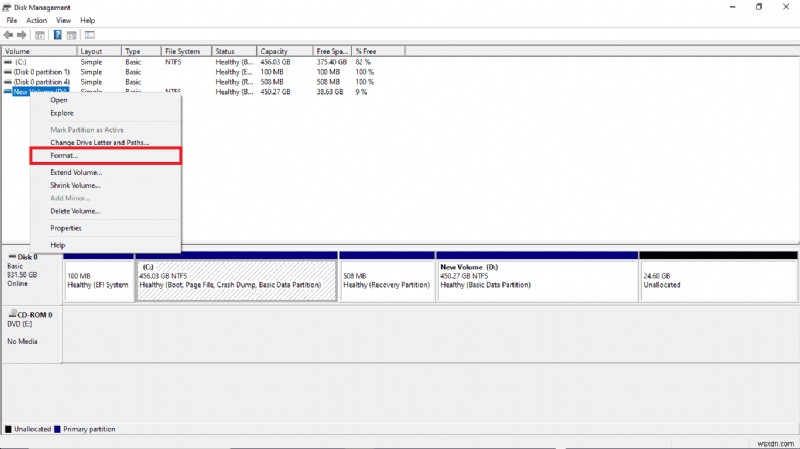Sort by the File System column header
The image size is (800, 449).
186,51
